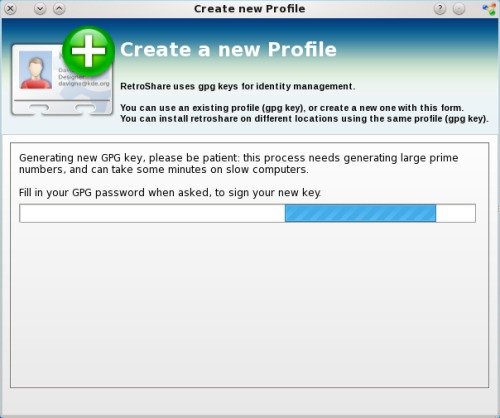Click the blue filled progress bar chunk
Image resolution: width=500 pixels, height=418 pixels.
(x=360, y=213)
